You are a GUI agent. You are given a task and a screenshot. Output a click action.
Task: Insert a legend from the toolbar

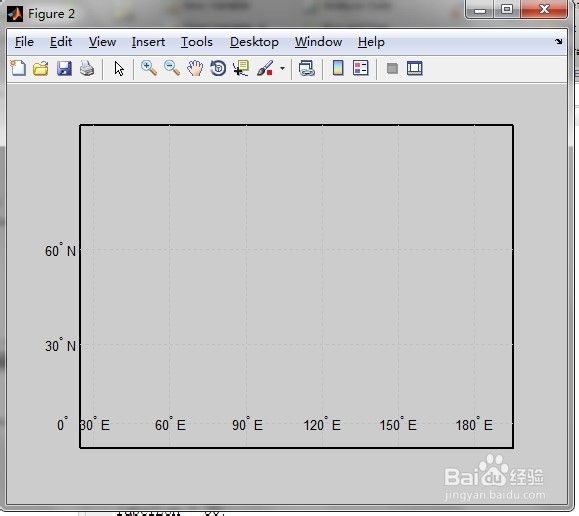[x=360, y=68]
